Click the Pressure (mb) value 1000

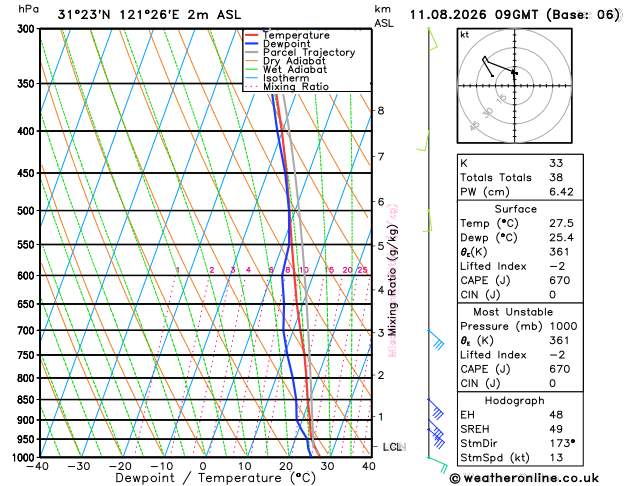pyautogui.click(x=563, y=326)
